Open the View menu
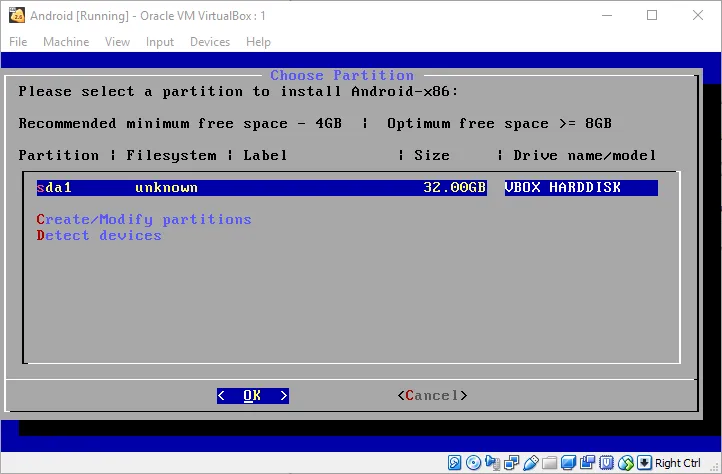The image size is (722, 474). pyautogui.click(x=117, y=42)
